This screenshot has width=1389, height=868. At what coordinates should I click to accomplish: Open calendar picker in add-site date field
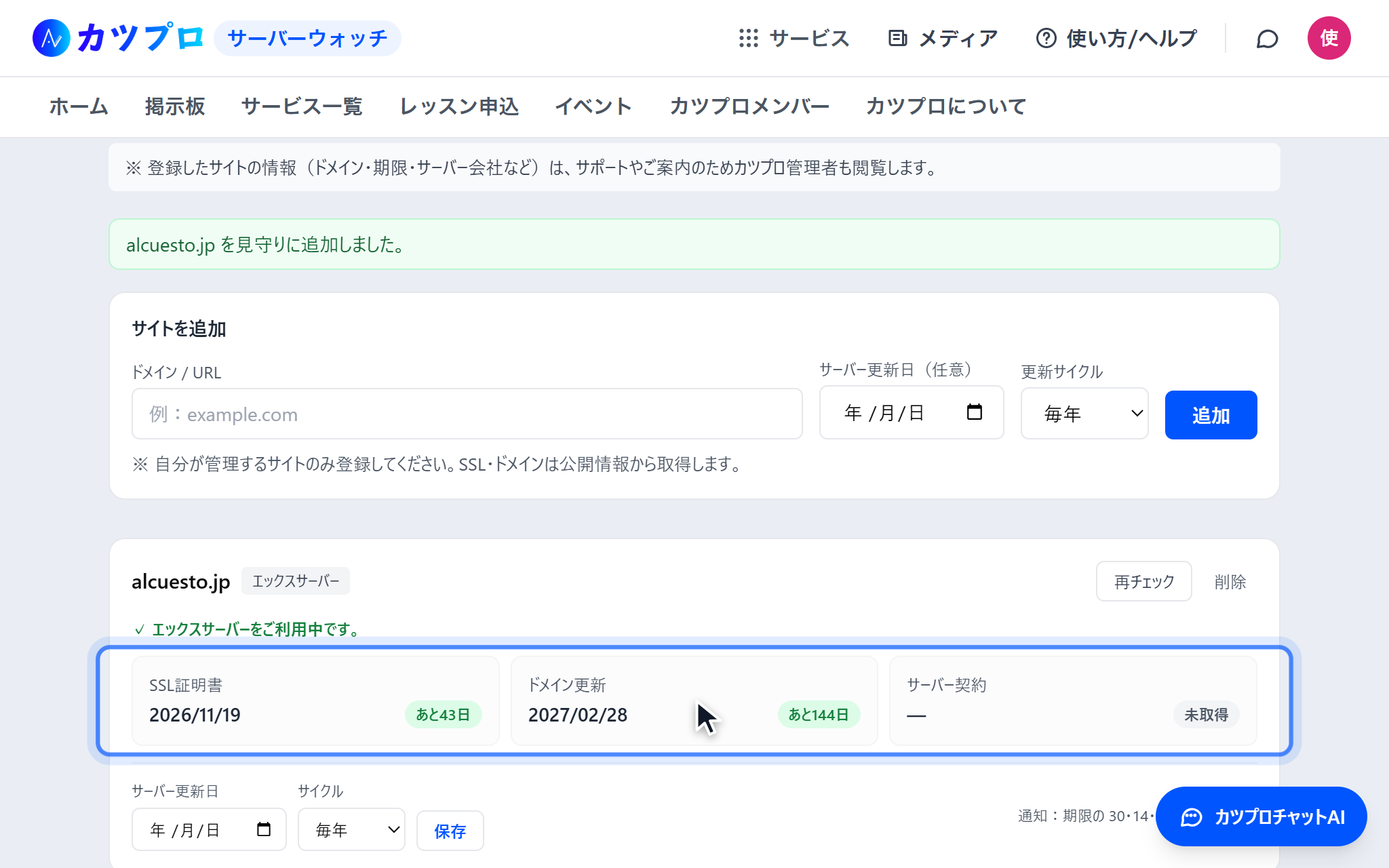click(x=974, y=412)
